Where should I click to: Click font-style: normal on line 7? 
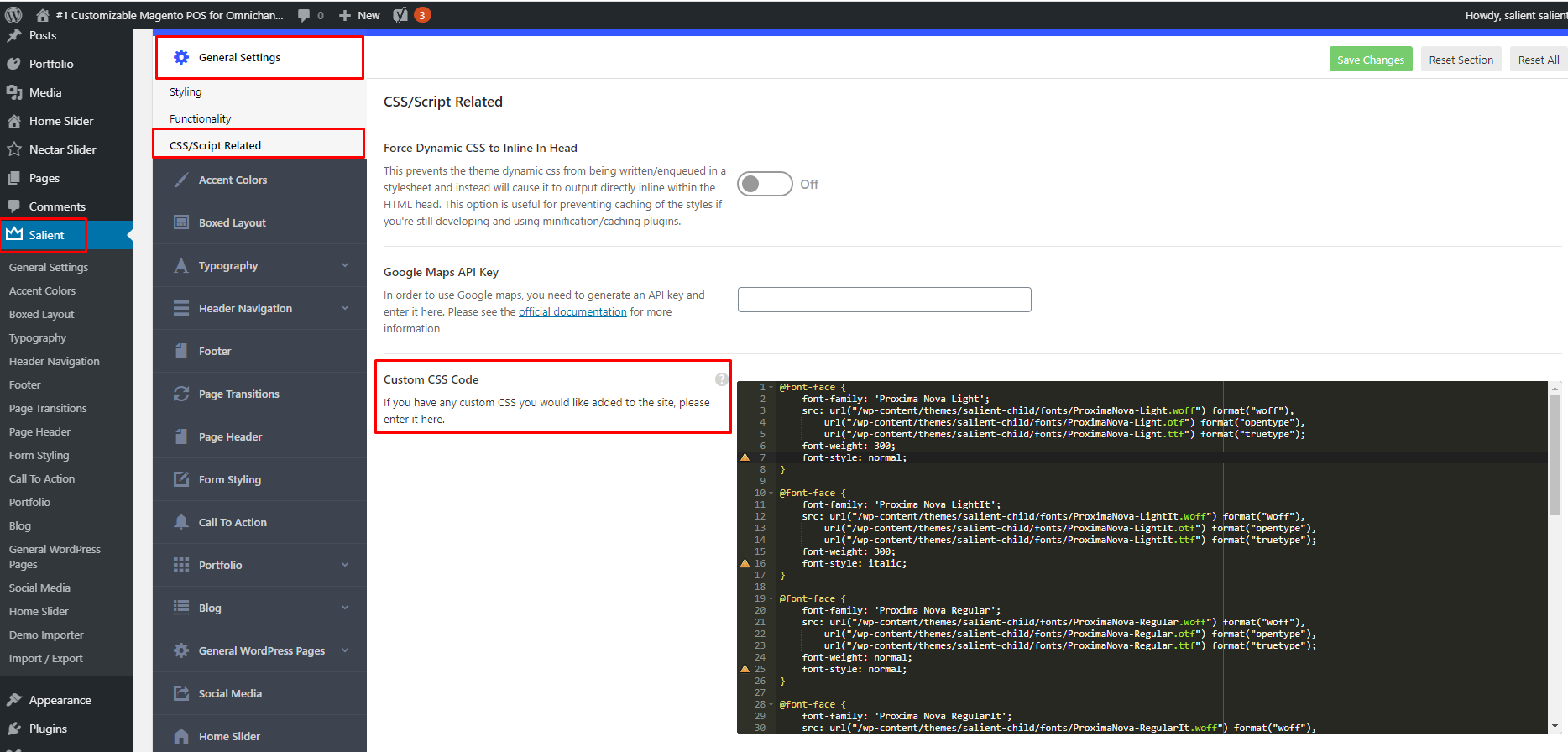tap(854, 457)
